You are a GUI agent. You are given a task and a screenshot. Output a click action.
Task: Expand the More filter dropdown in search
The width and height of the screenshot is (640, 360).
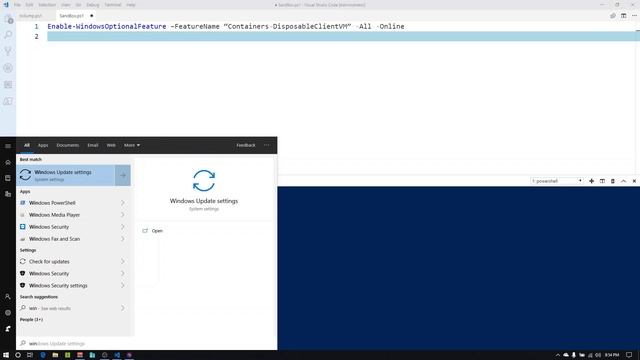[x=132, y=145]
